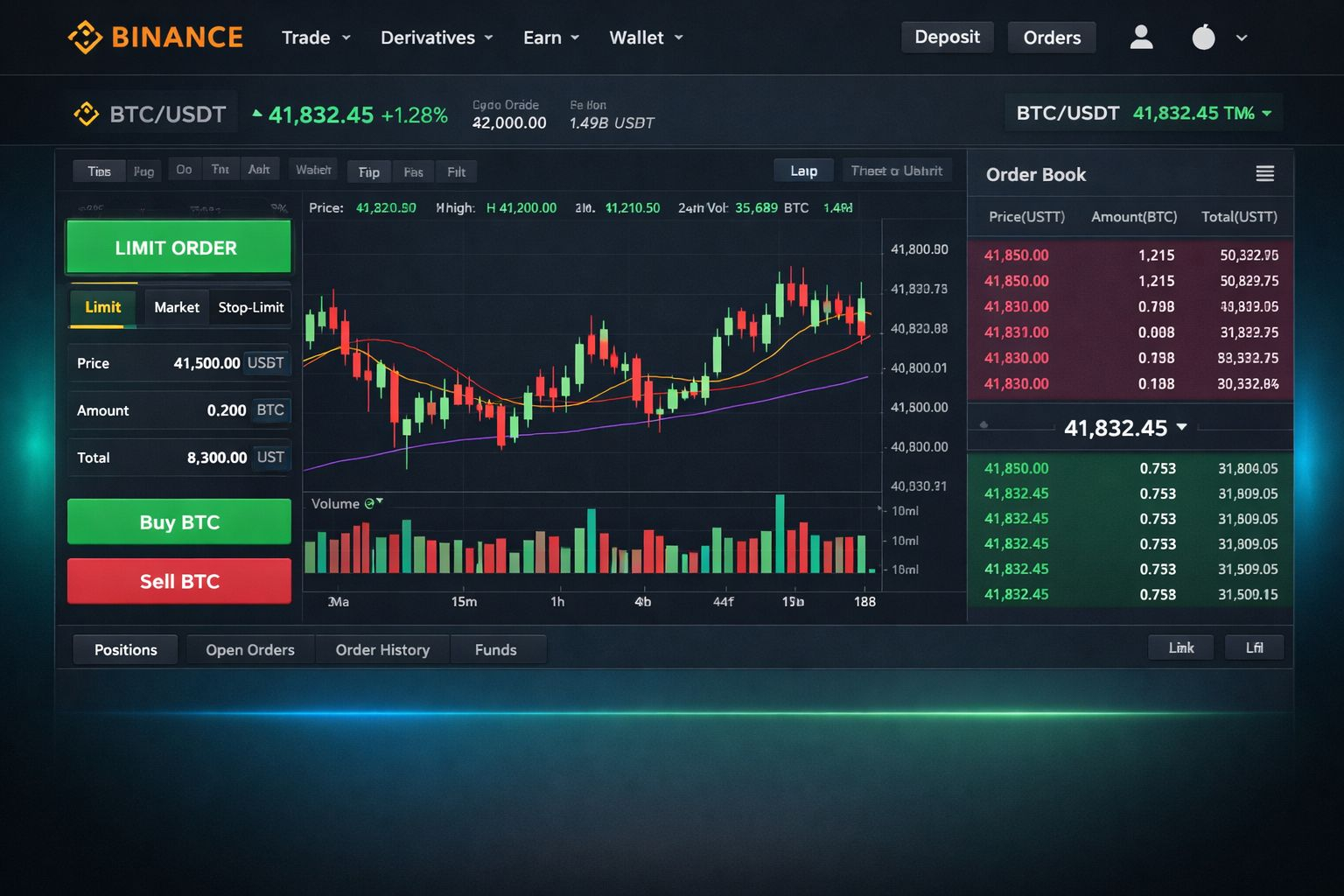Select the Stop-Limit order type tab
This screenshot has height=896, width=1344.
(250, 307)
